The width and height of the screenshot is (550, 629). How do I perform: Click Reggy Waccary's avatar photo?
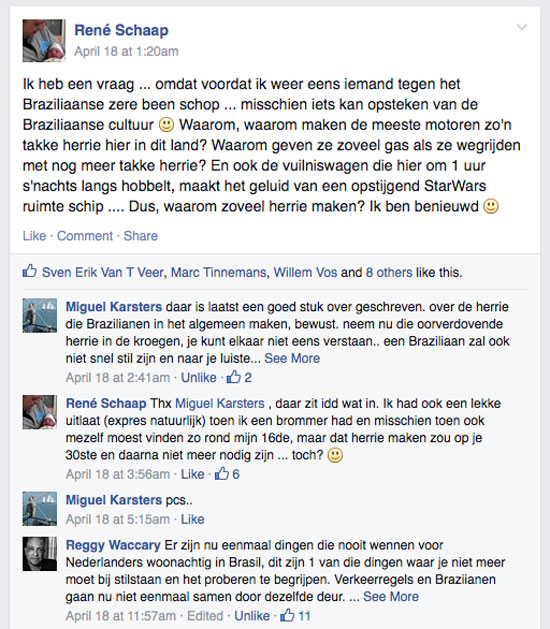click(40, 554)
